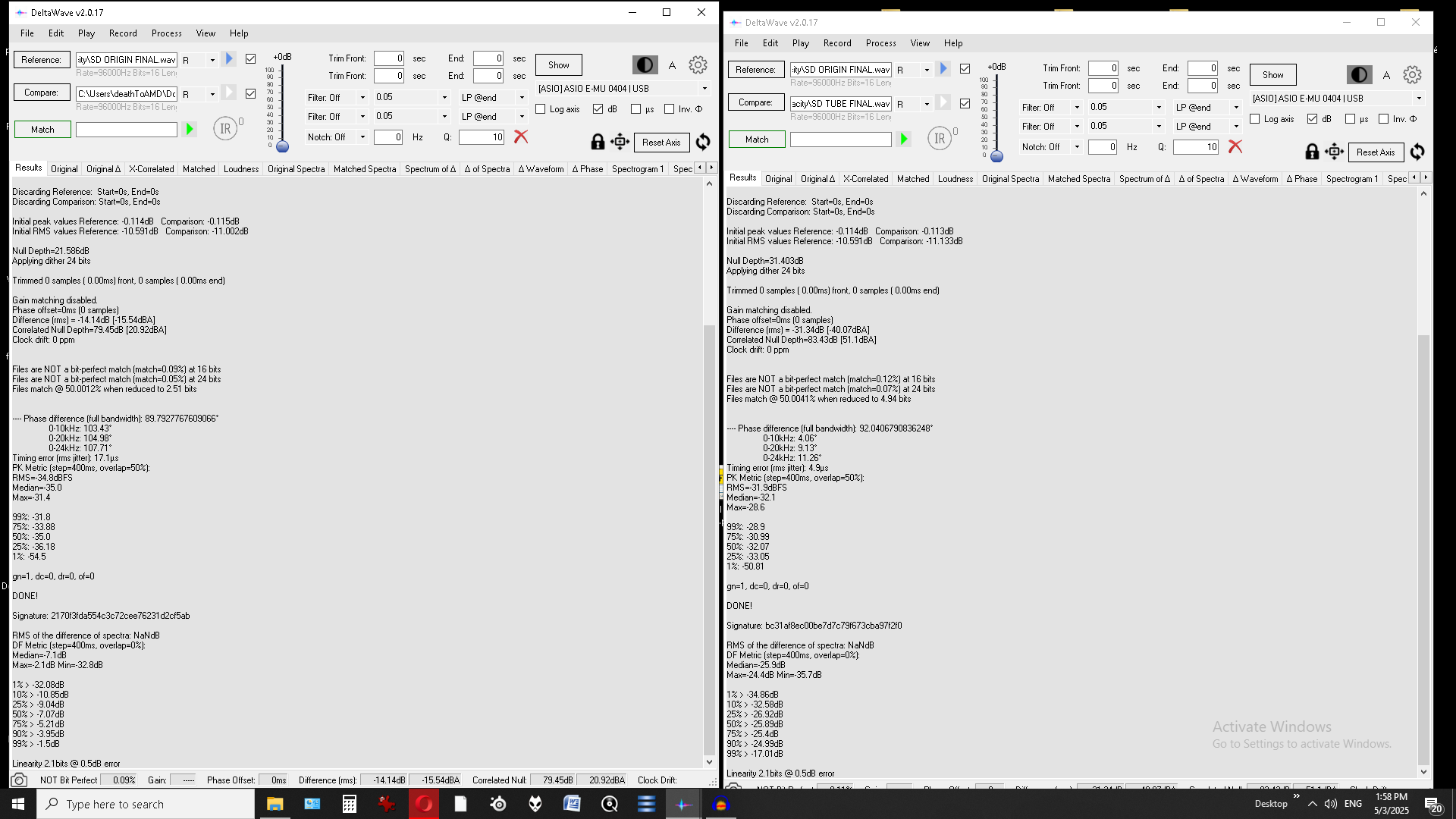The width and height of the screenshot is (1456, 819).
Task: Toggle compare enable checkbox in left window
Action: tap(251, 93)
